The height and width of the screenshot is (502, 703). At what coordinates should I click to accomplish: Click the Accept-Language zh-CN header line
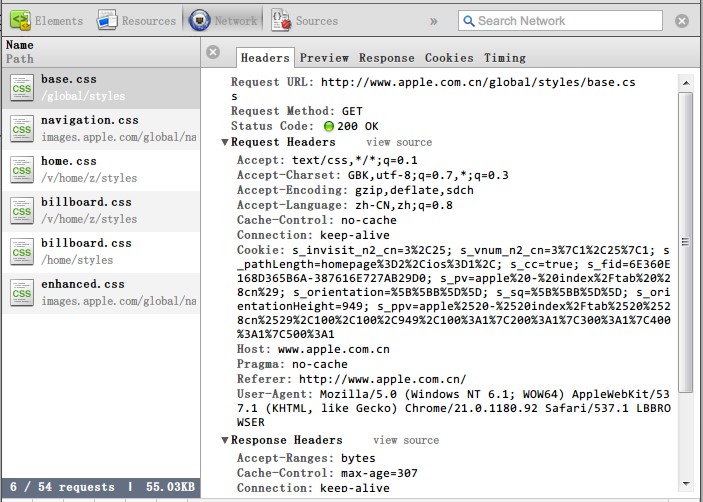(x=345, y=205)
